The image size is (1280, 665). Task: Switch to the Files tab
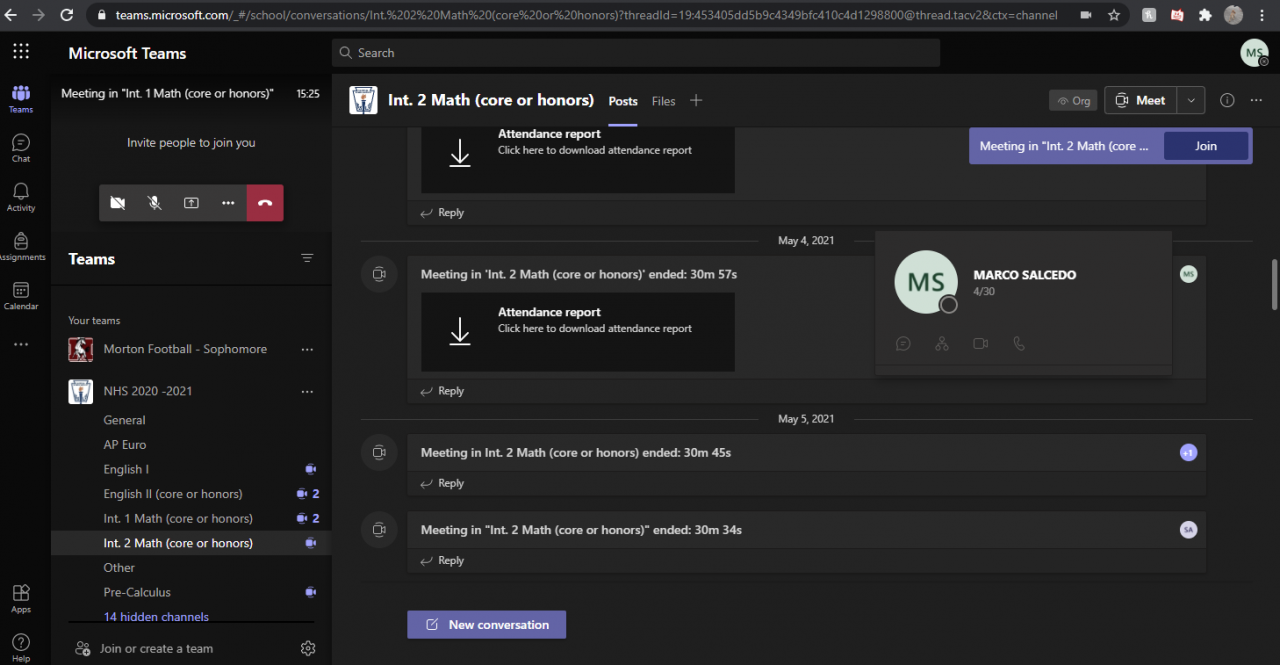click(663, 101)
